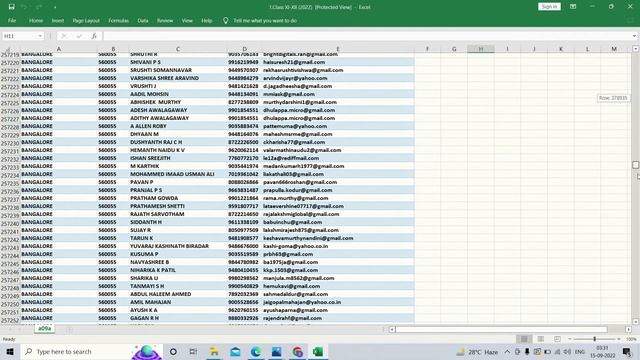Open Customize Quick Access Toolbar dropdown

point(55,7)
